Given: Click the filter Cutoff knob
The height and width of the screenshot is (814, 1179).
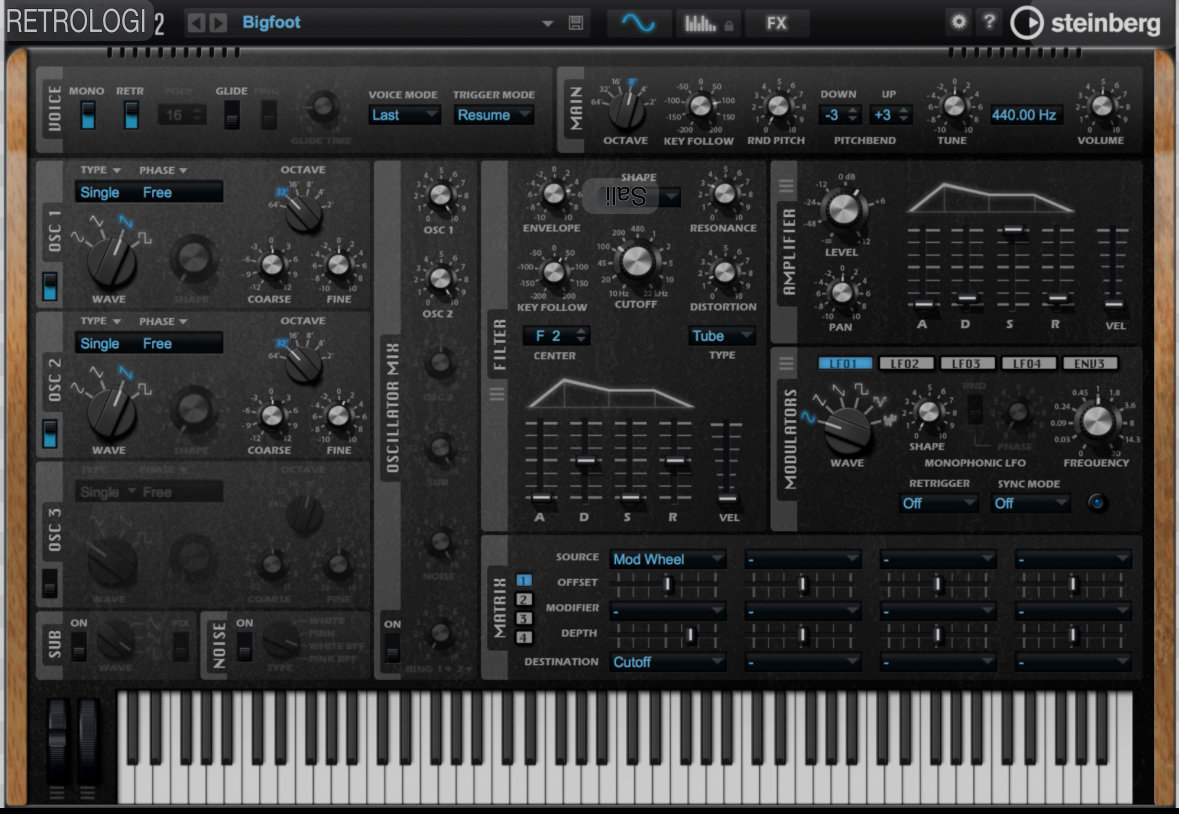Looking at the screenshot, I should point(637,262).
